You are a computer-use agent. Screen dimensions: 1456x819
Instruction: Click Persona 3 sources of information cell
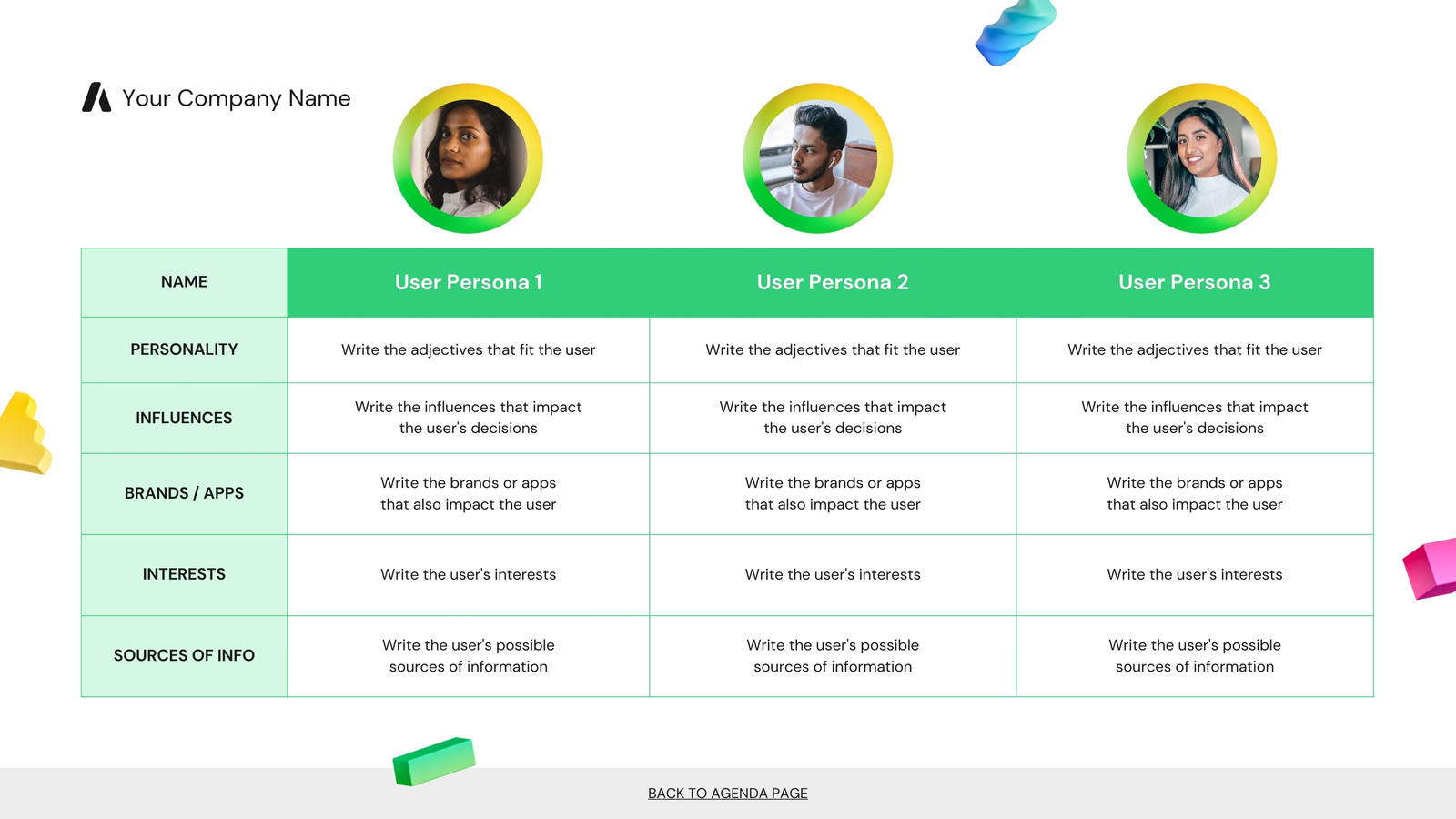1195,656
